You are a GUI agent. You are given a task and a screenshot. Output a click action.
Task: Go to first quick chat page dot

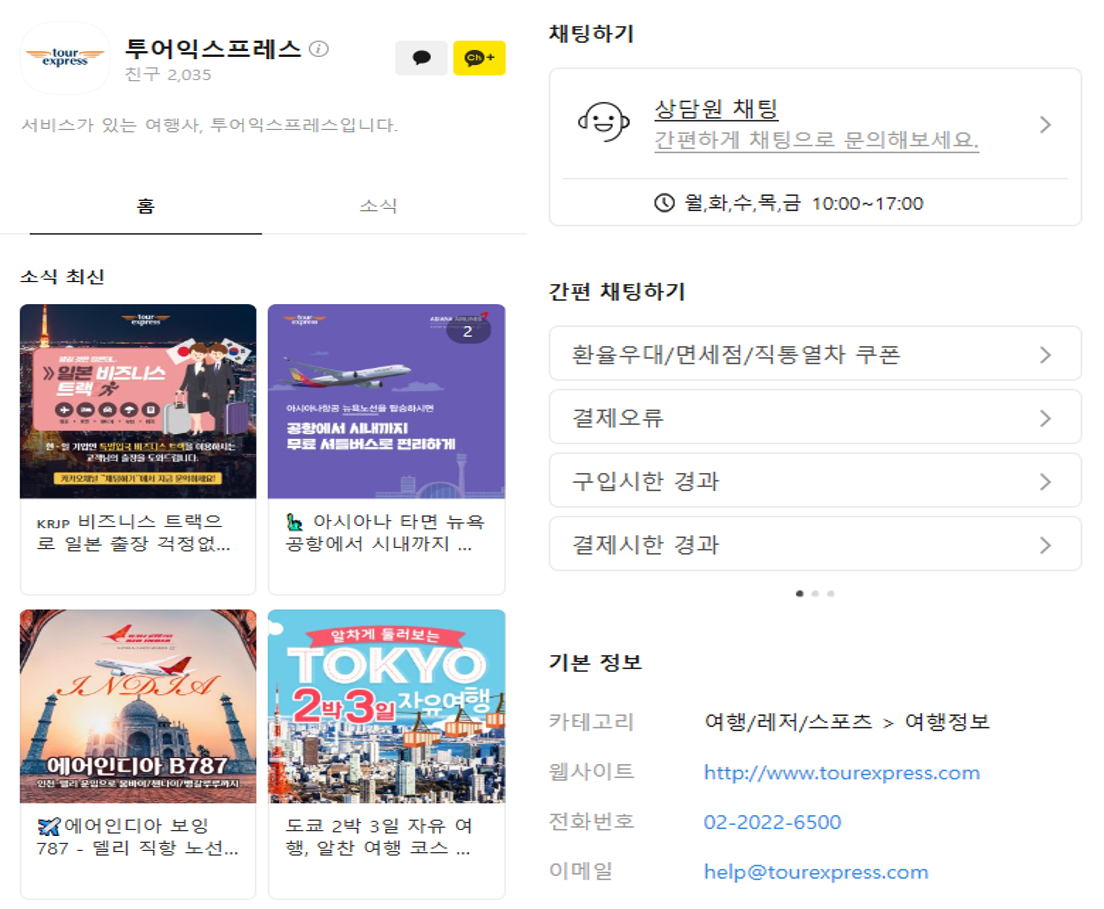coord(799,594)
